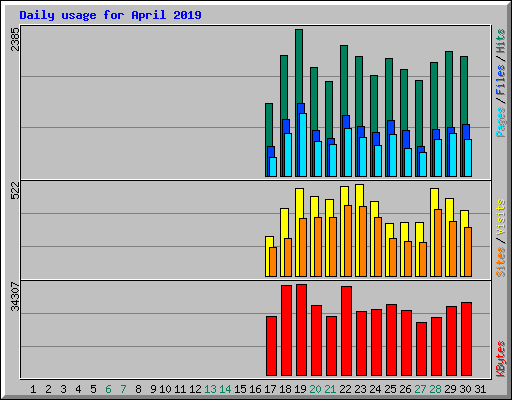
Task: Click the 522 visits axis value
Action: click(15, 191)
